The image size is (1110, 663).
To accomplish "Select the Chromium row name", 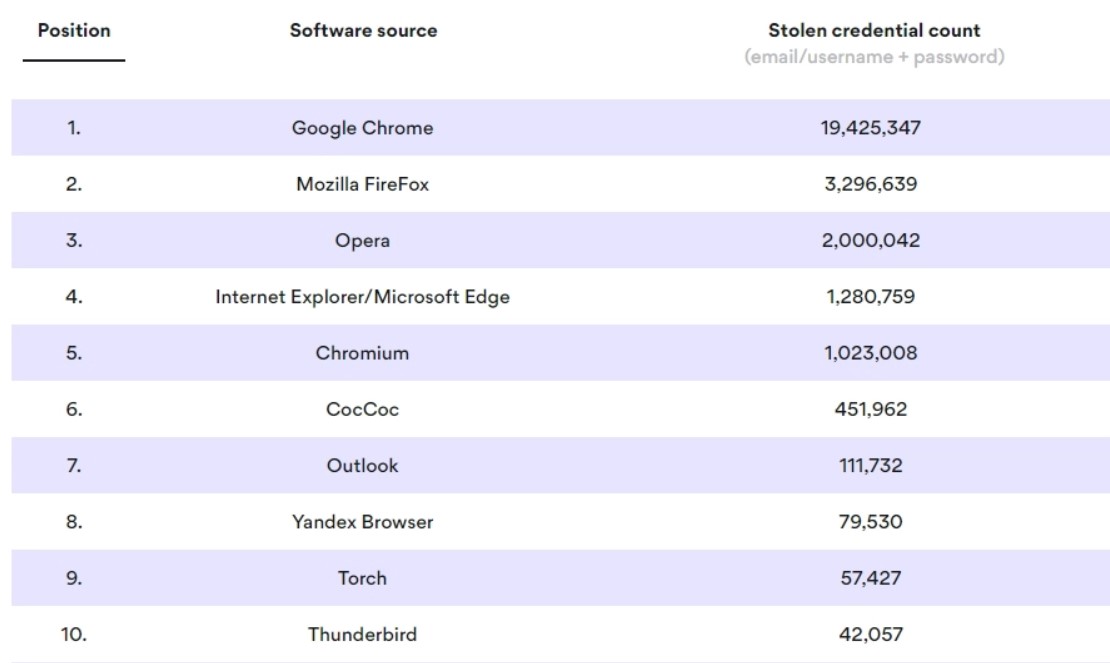I will click(362, 353).
